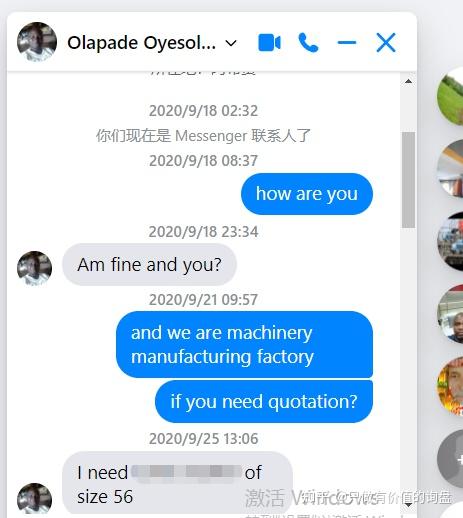Click scrollbar up arrow in chat
Viewport: 463px width, 518px height.
pyautogui.click(x=408, y=81)
